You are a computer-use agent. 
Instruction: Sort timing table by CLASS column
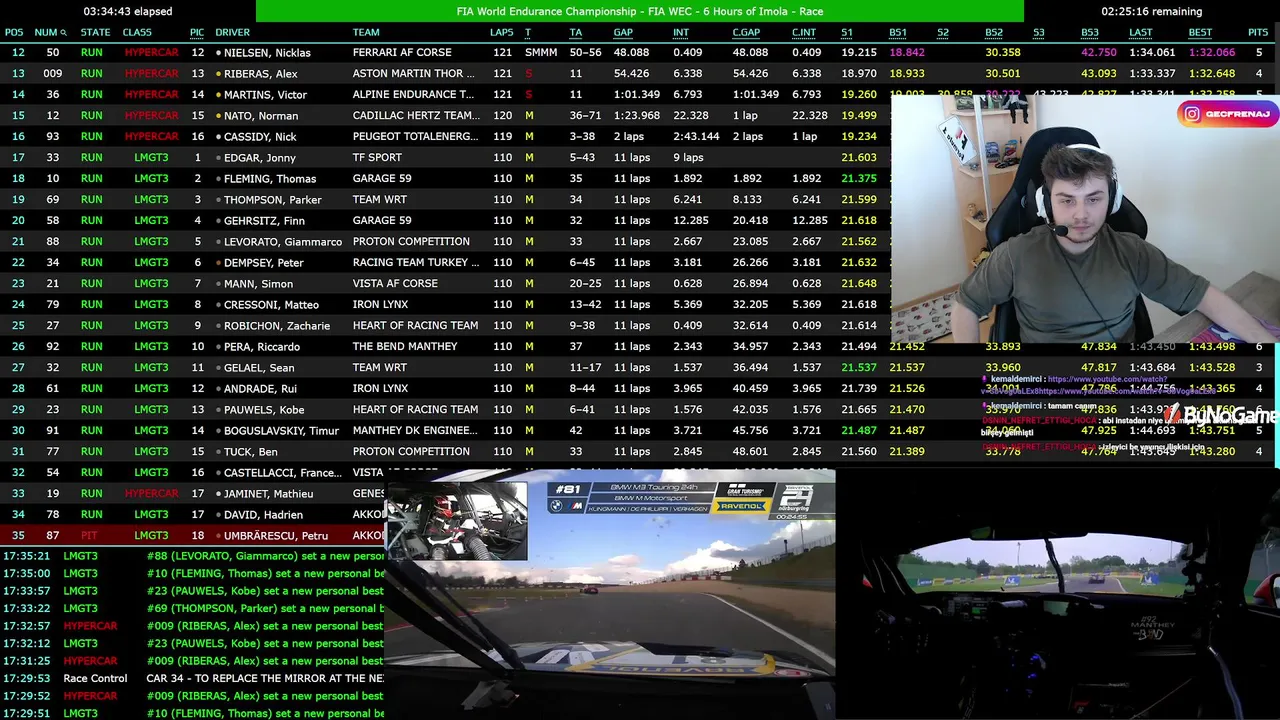click(x=137, y=33)
